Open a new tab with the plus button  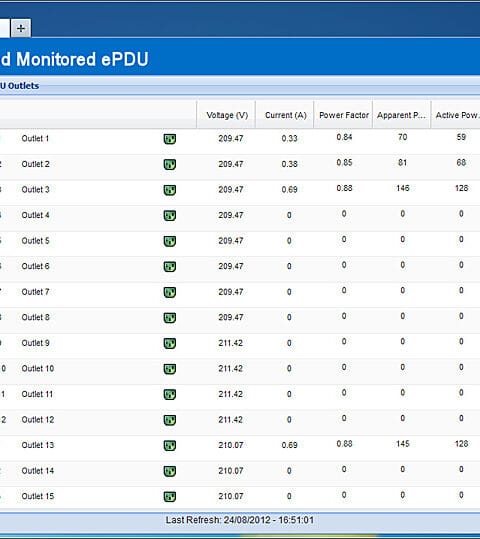pyautogui.click(x=21, y=28)
